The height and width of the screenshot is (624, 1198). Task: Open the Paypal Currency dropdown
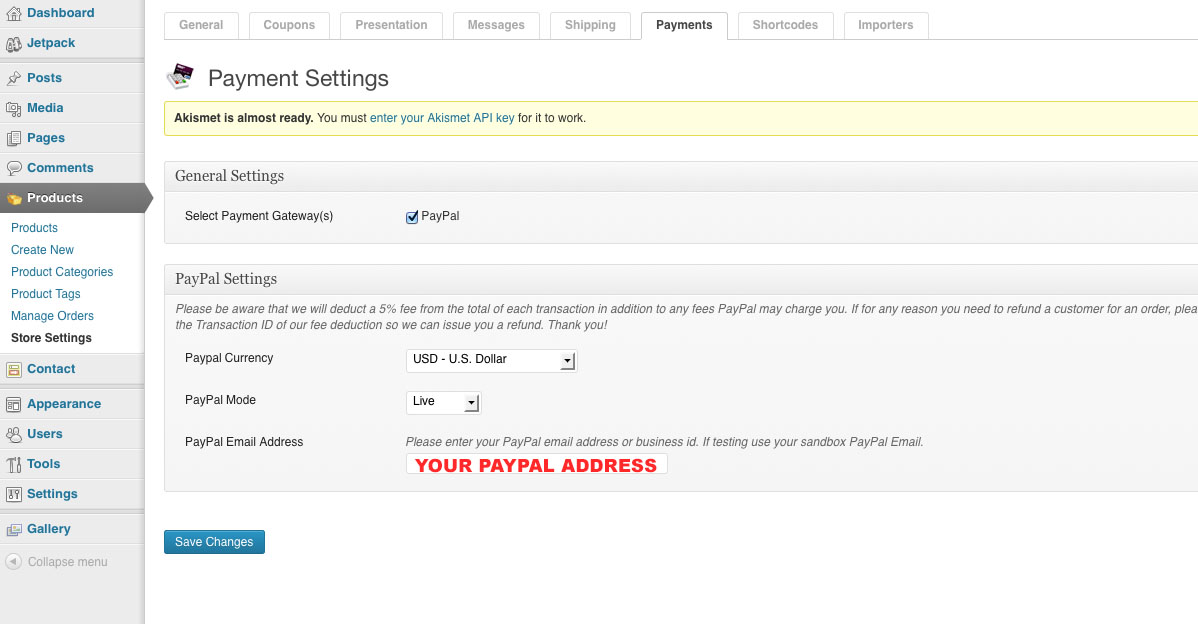coord(491,360)
